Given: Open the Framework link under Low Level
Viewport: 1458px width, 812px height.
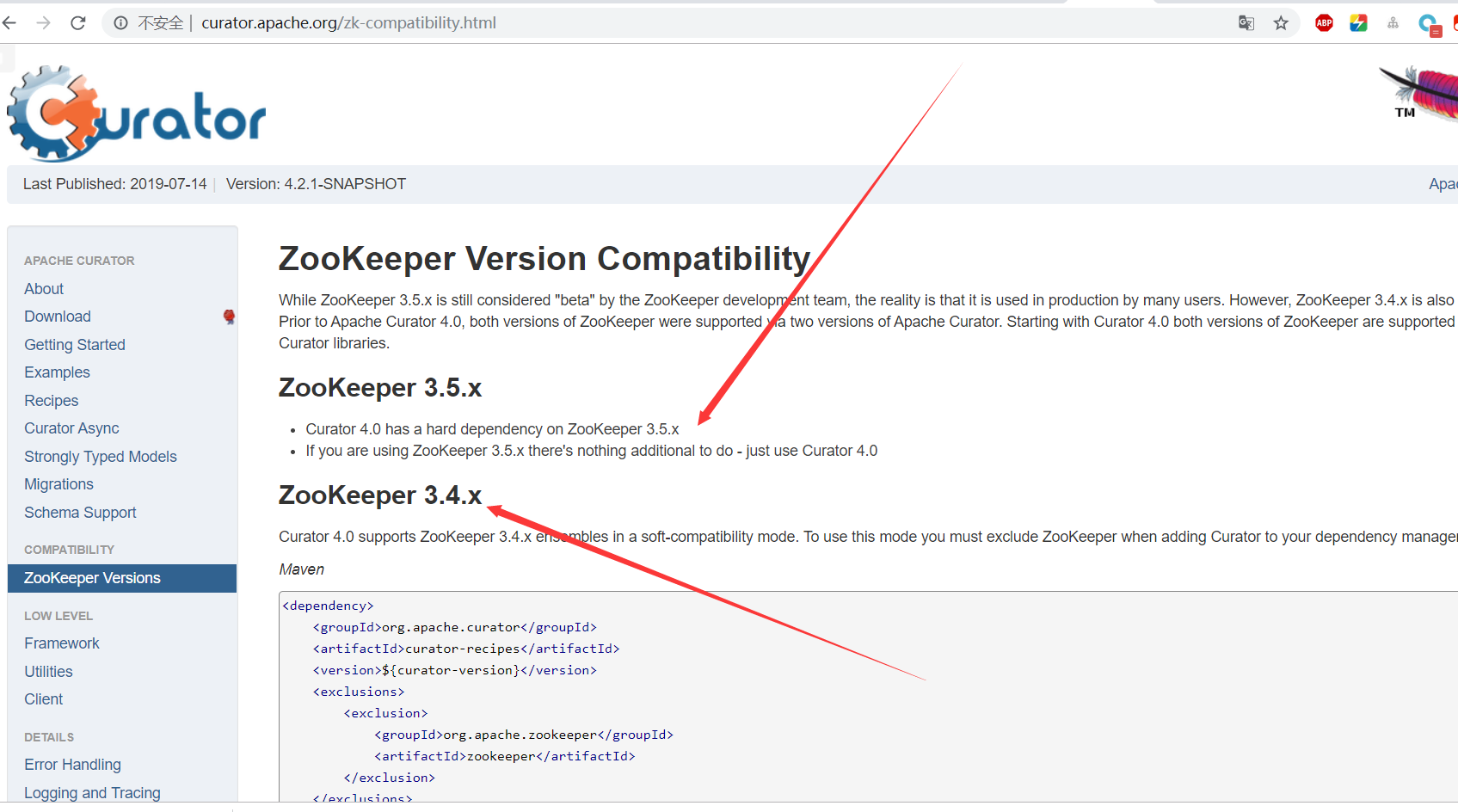Looking at the screenshot, I should (62, 643).
